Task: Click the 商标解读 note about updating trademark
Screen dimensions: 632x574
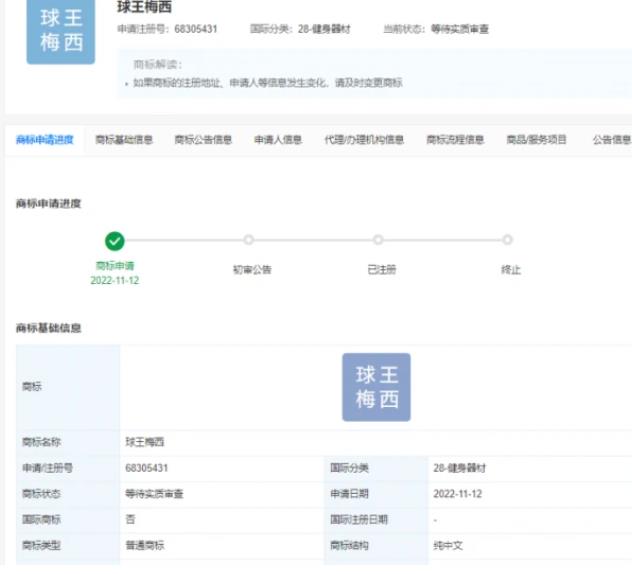Action: 268,83
